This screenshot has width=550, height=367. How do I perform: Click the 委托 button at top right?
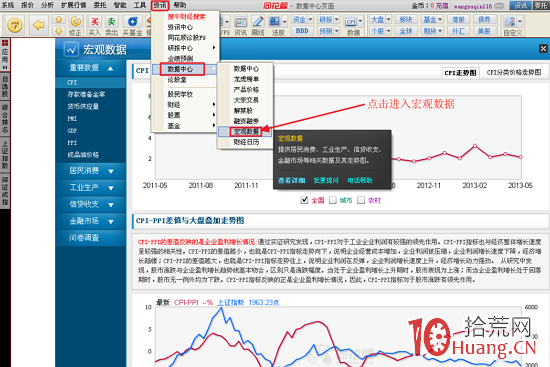pyautogui.click(x=541, y=6)
